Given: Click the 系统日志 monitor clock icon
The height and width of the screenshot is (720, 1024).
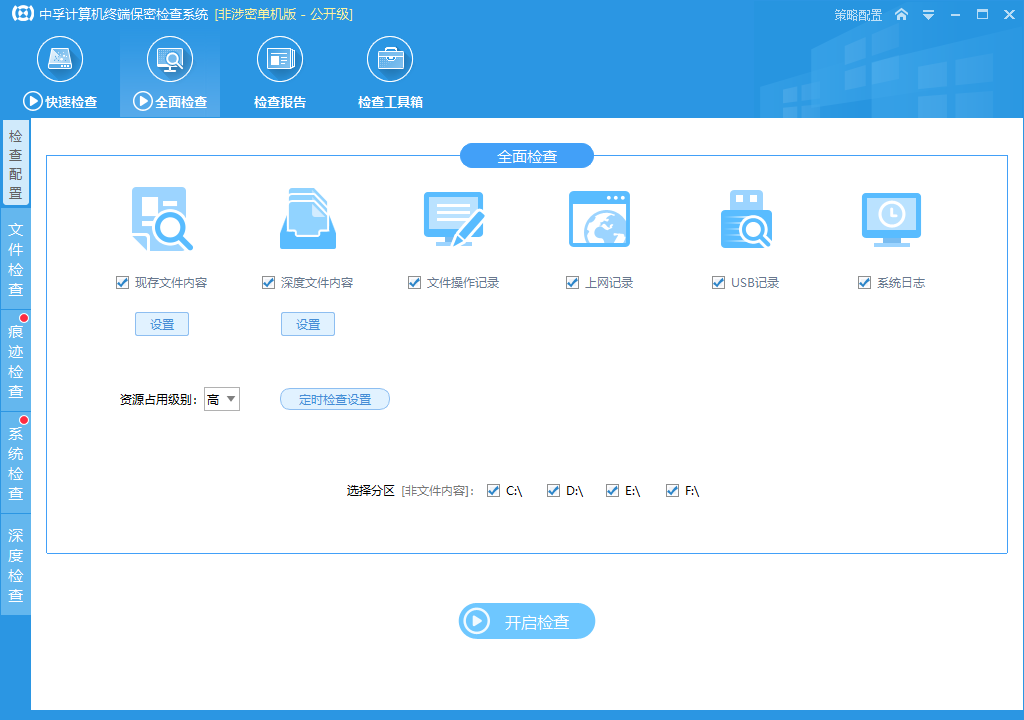Looking at the screenshot, I should 891,220.
